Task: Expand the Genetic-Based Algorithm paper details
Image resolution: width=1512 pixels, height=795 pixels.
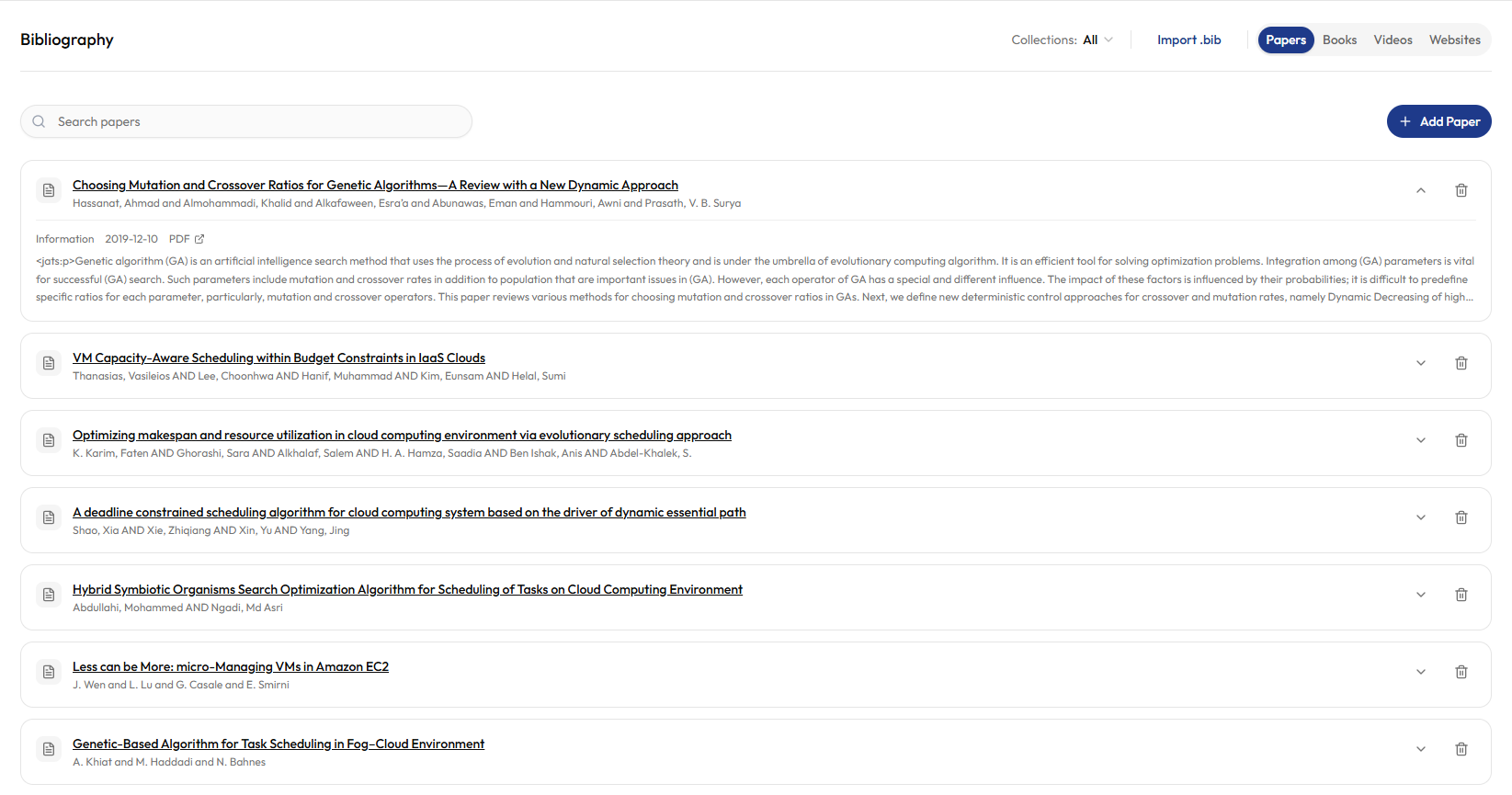Action: pyautogui.click(x=1420, y=749)
